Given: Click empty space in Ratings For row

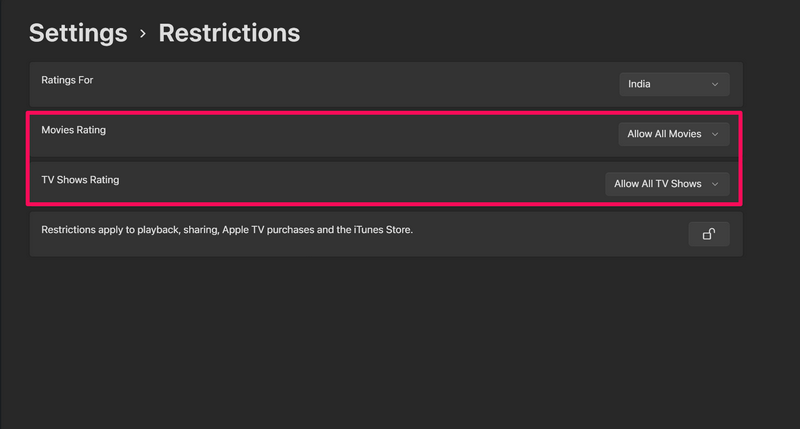Looking at the screenshot, I should coord(350,85).
